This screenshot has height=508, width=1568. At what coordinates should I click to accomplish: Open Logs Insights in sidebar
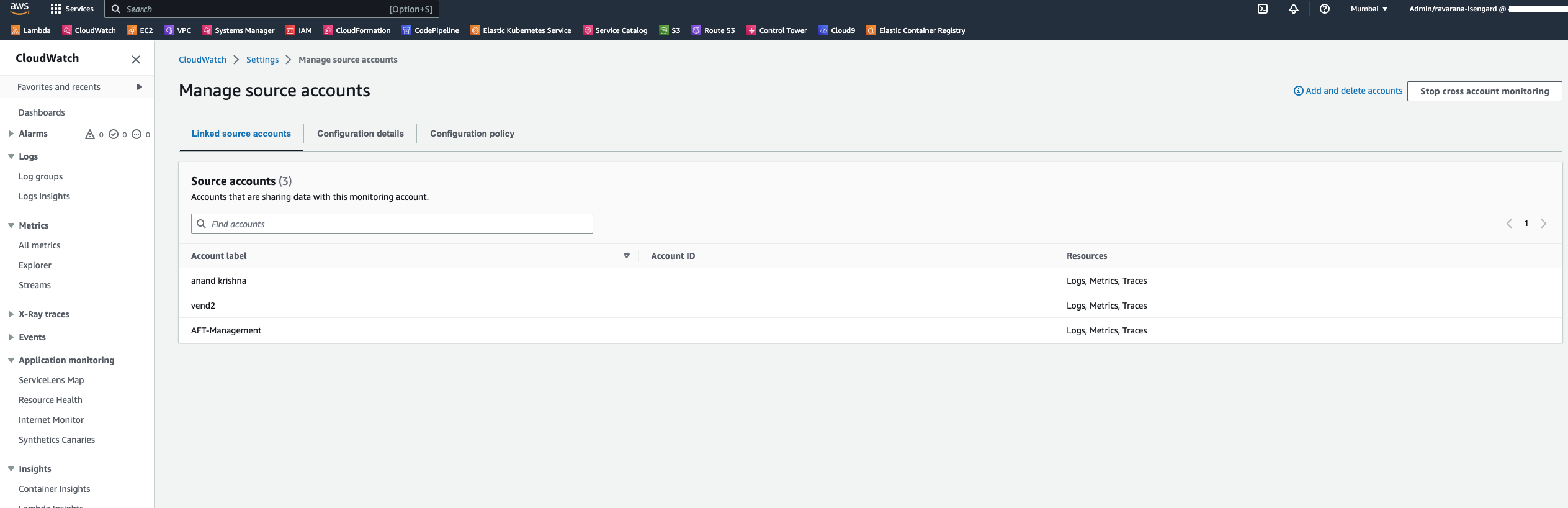(x=44, y=196)
